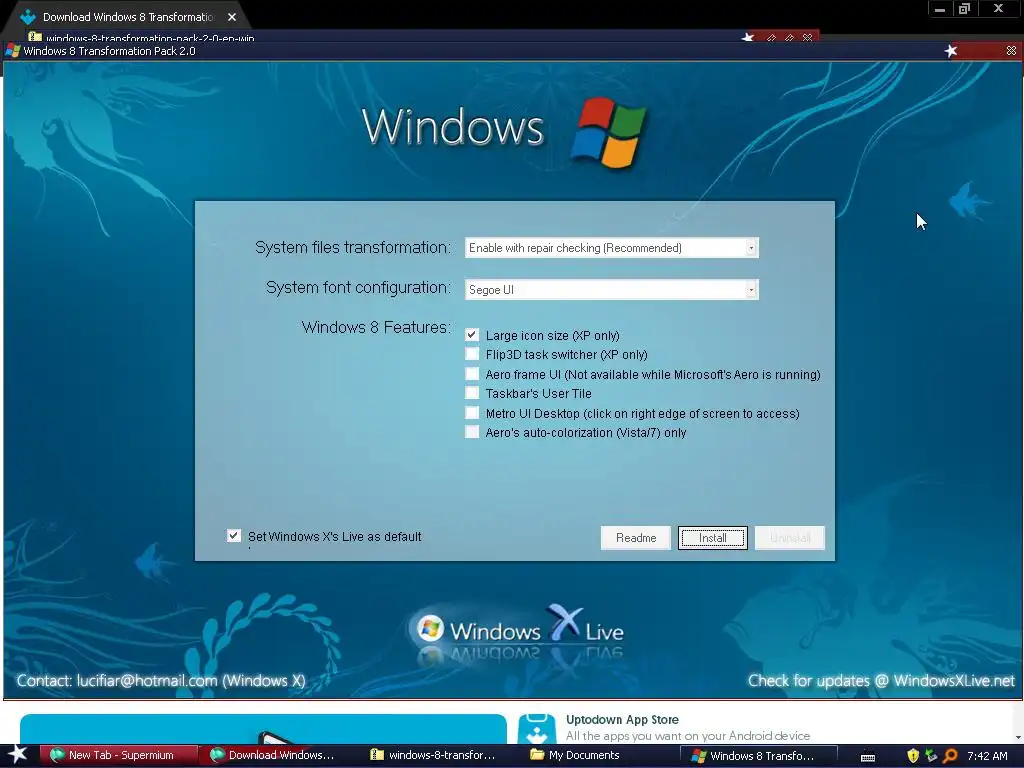Switch to the Download Windows 8 Transformation browser tab

(x=127, y=17)
